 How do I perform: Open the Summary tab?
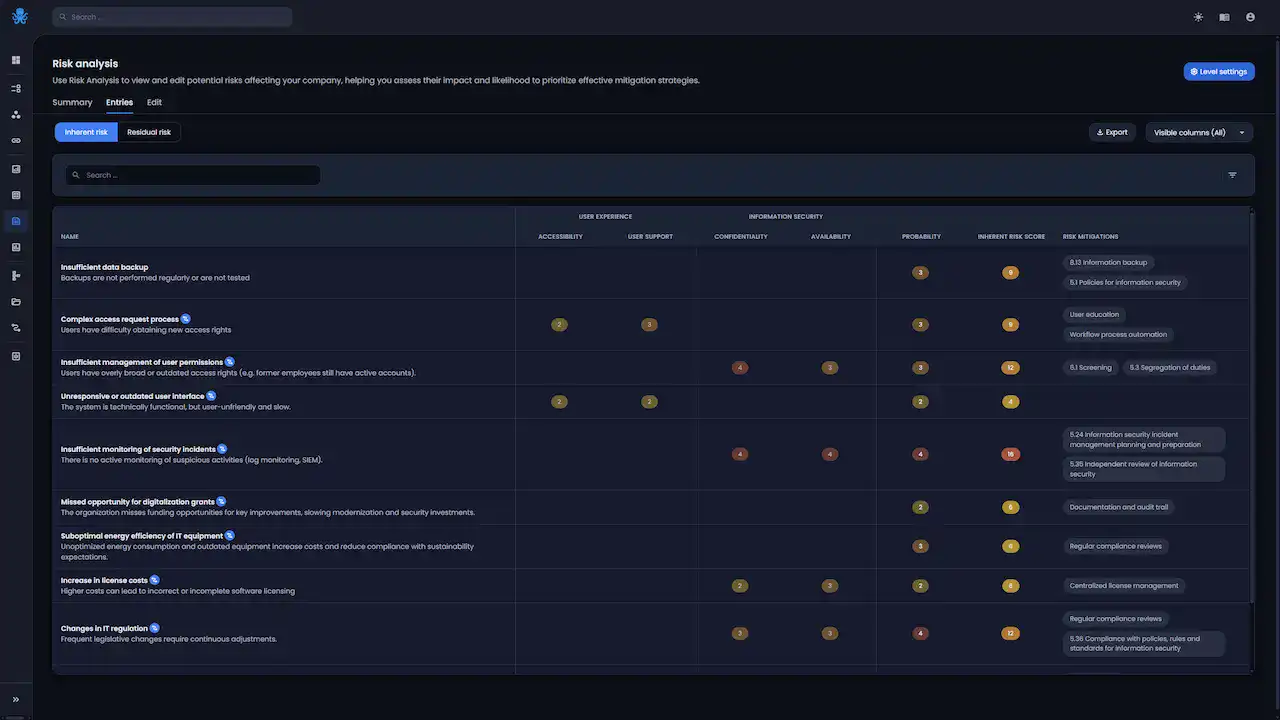click(72, 102)
